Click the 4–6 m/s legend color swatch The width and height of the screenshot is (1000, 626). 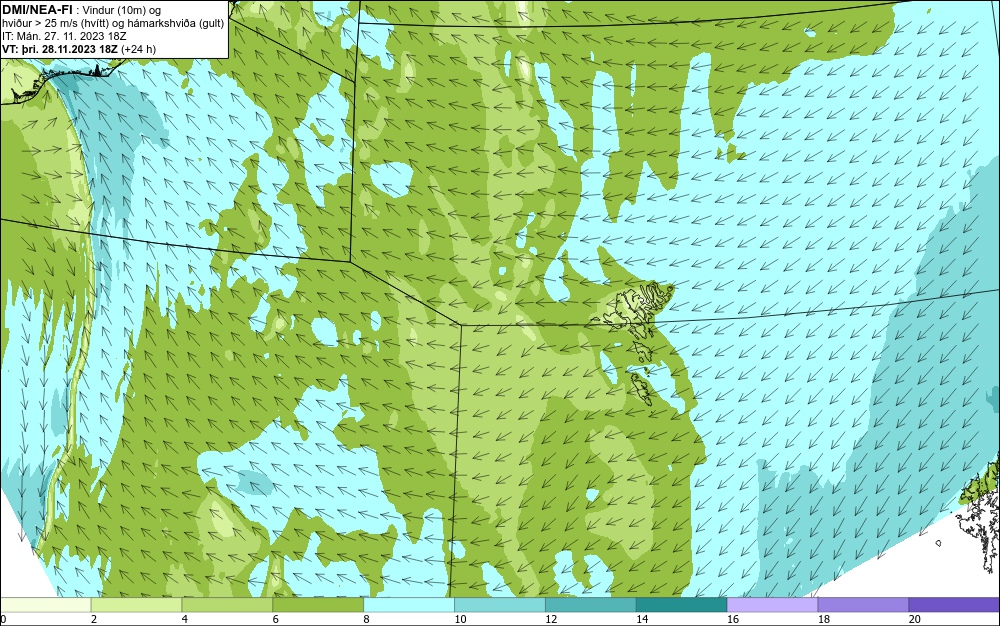[x=227, y=604]
